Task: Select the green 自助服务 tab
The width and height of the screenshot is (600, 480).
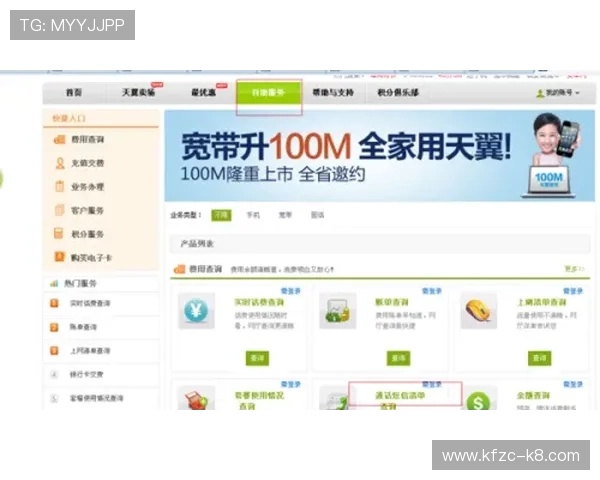Action: 269,93
